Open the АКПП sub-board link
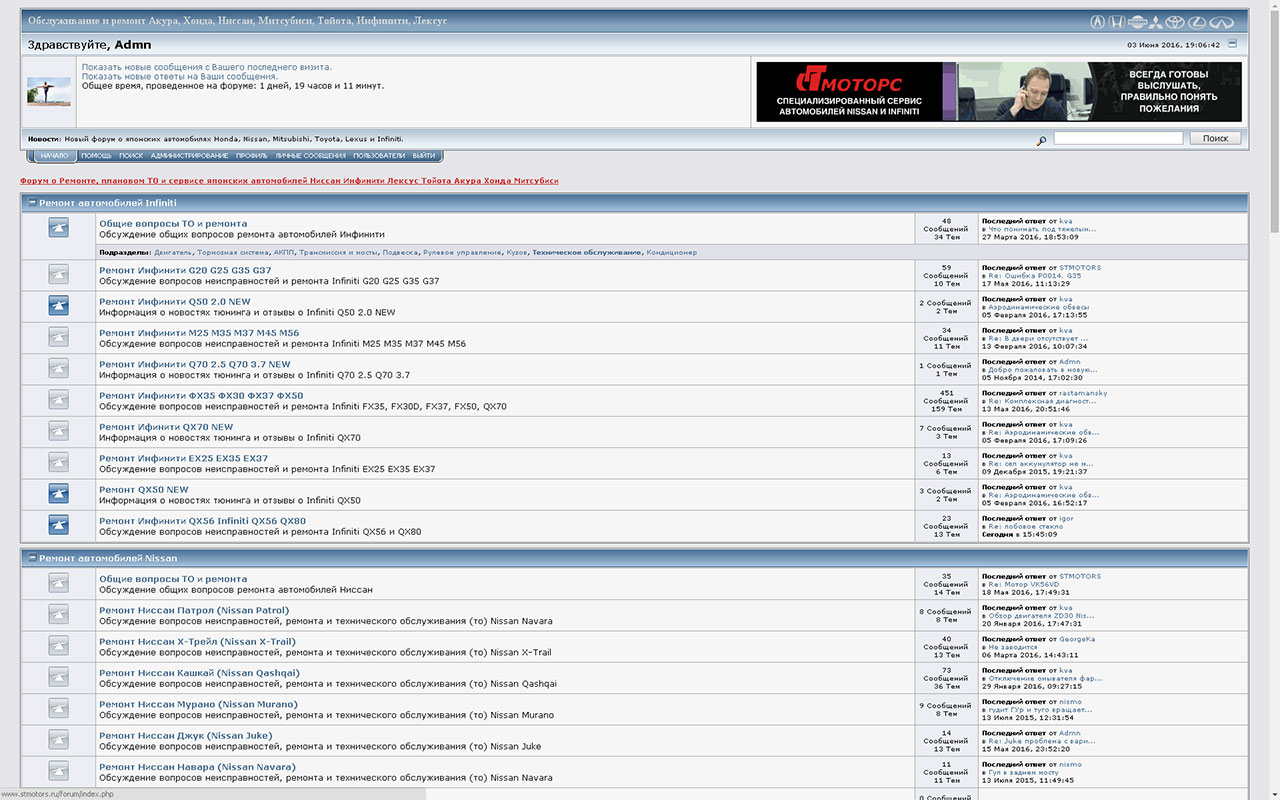The width and height of the screenshot is (1280, 800). (284, 253)
